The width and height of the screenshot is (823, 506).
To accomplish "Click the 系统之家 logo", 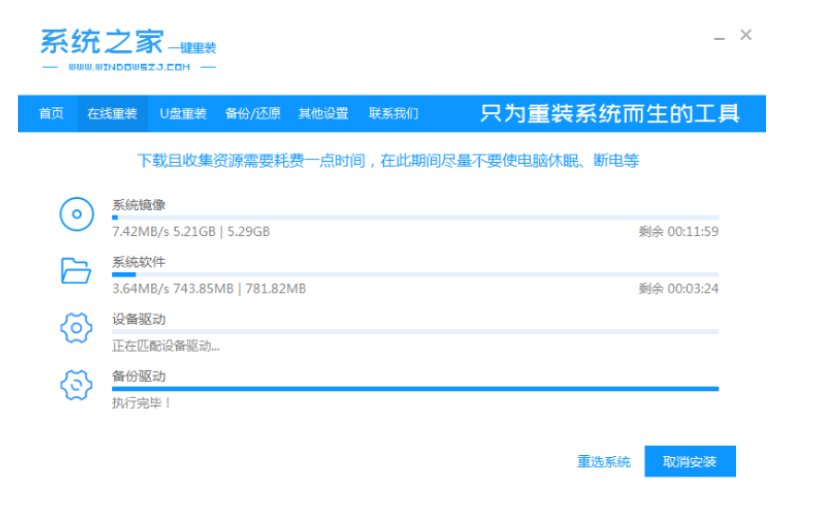I will click(129, 49).
